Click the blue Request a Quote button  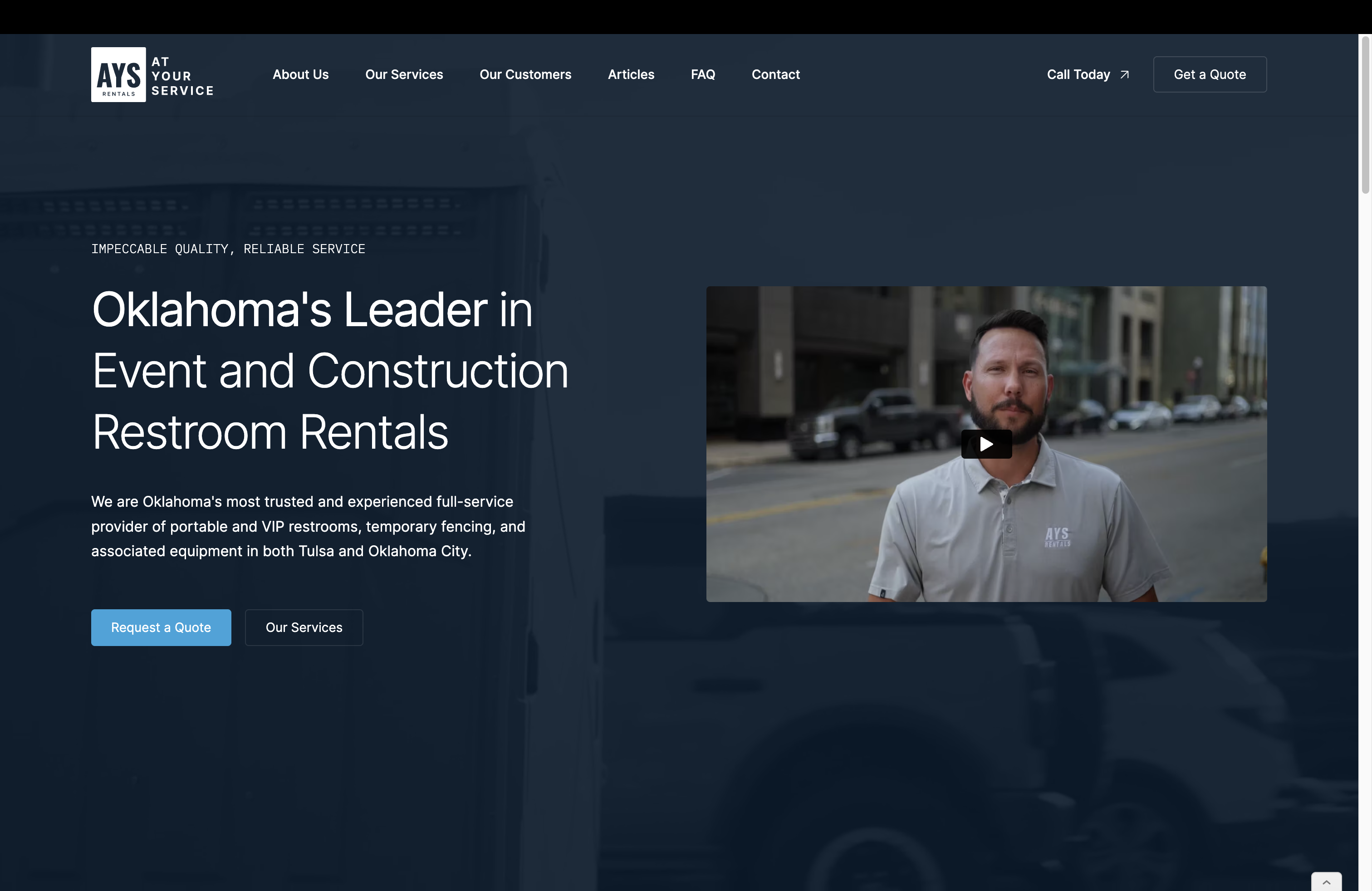(161, 627)
